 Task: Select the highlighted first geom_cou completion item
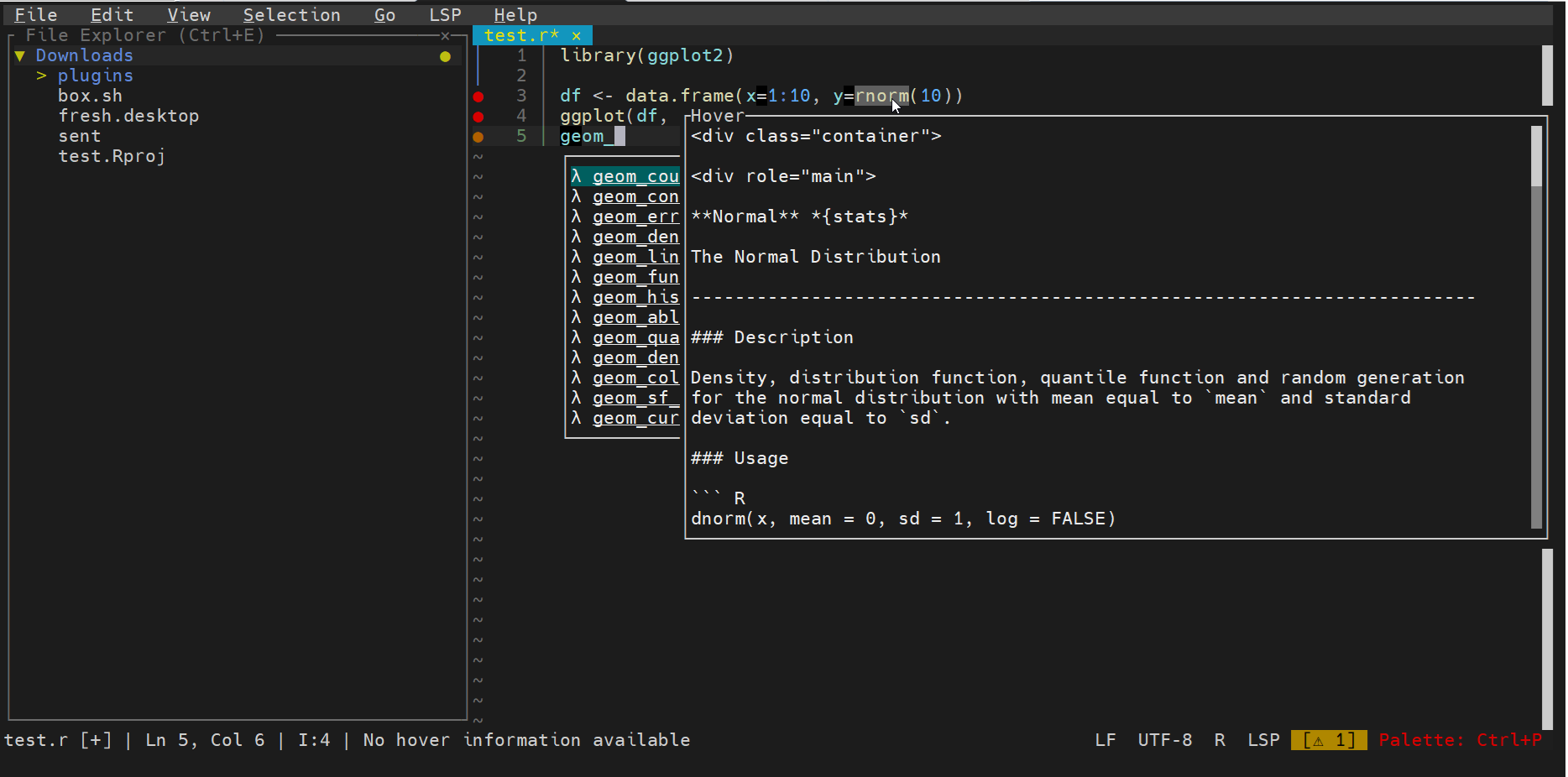tap(635, 176)
